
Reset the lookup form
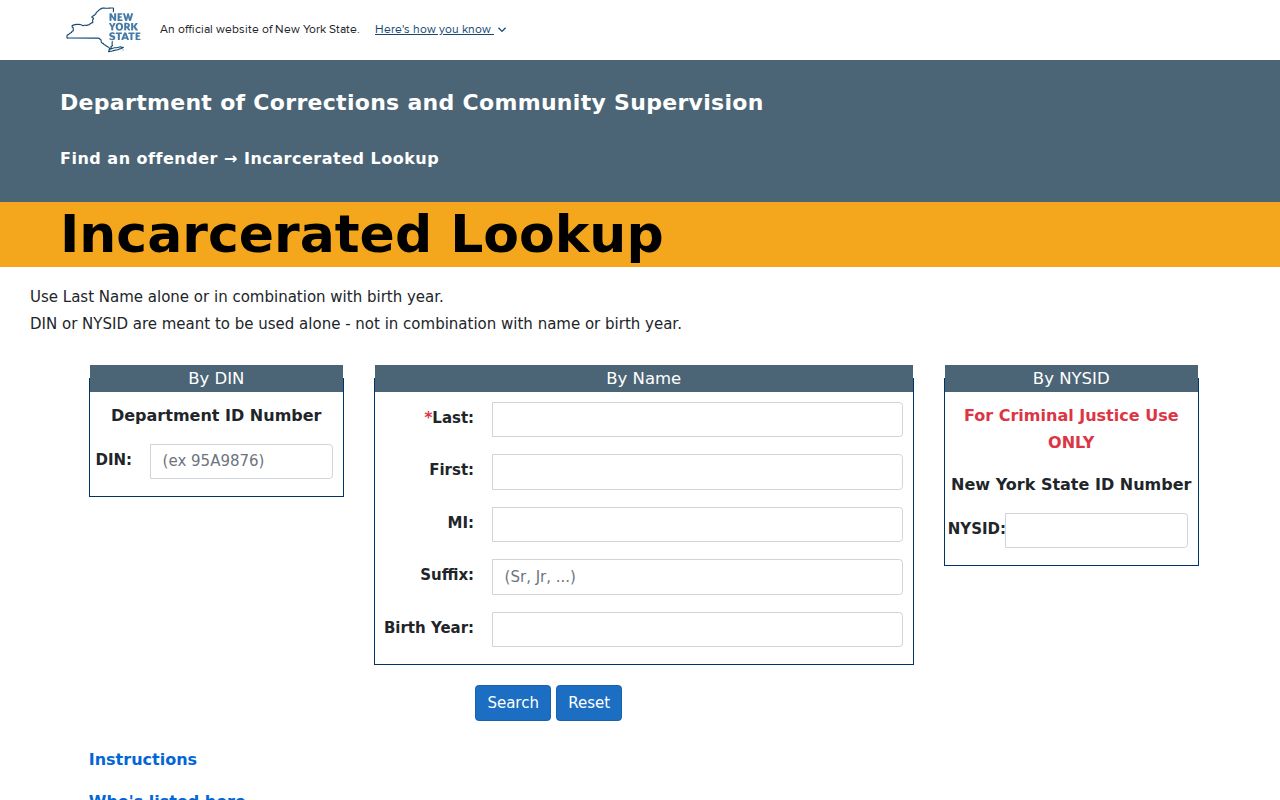tap(589, 702)
